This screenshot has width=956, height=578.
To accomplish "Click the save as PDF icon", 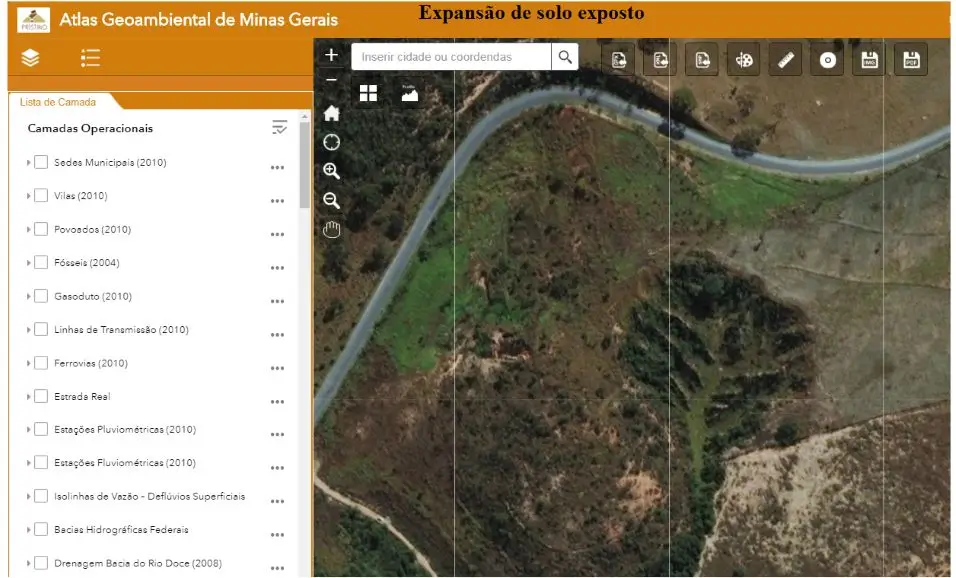I will coord(911,60).
